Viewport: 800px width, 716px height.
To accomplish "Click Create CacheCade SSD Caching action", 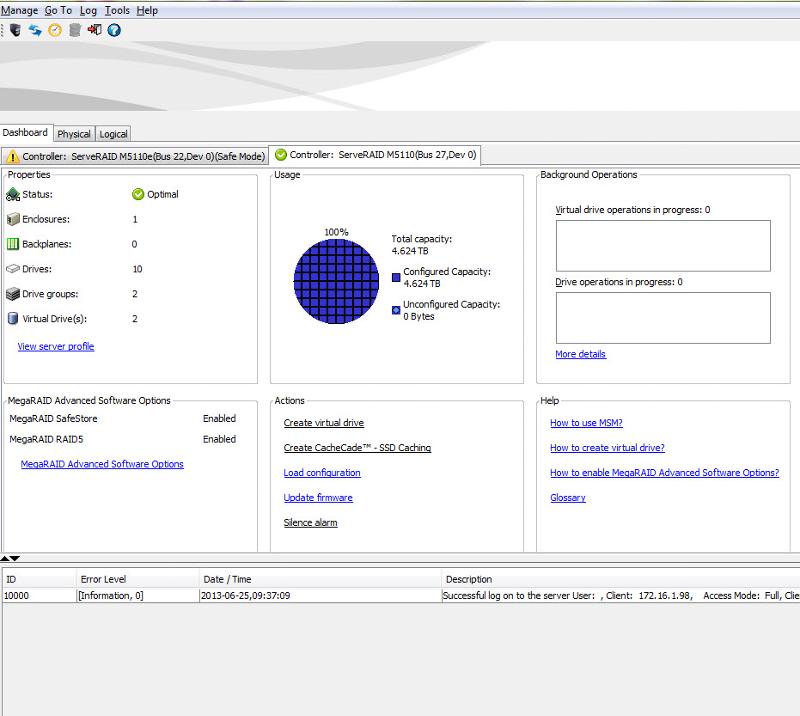I will click(357, 448).
